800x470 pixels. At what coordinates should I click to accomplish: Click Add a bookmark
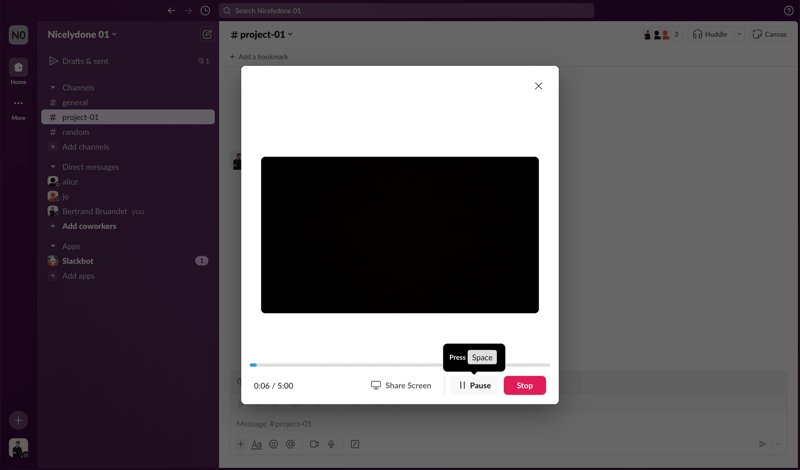(259, 57)
